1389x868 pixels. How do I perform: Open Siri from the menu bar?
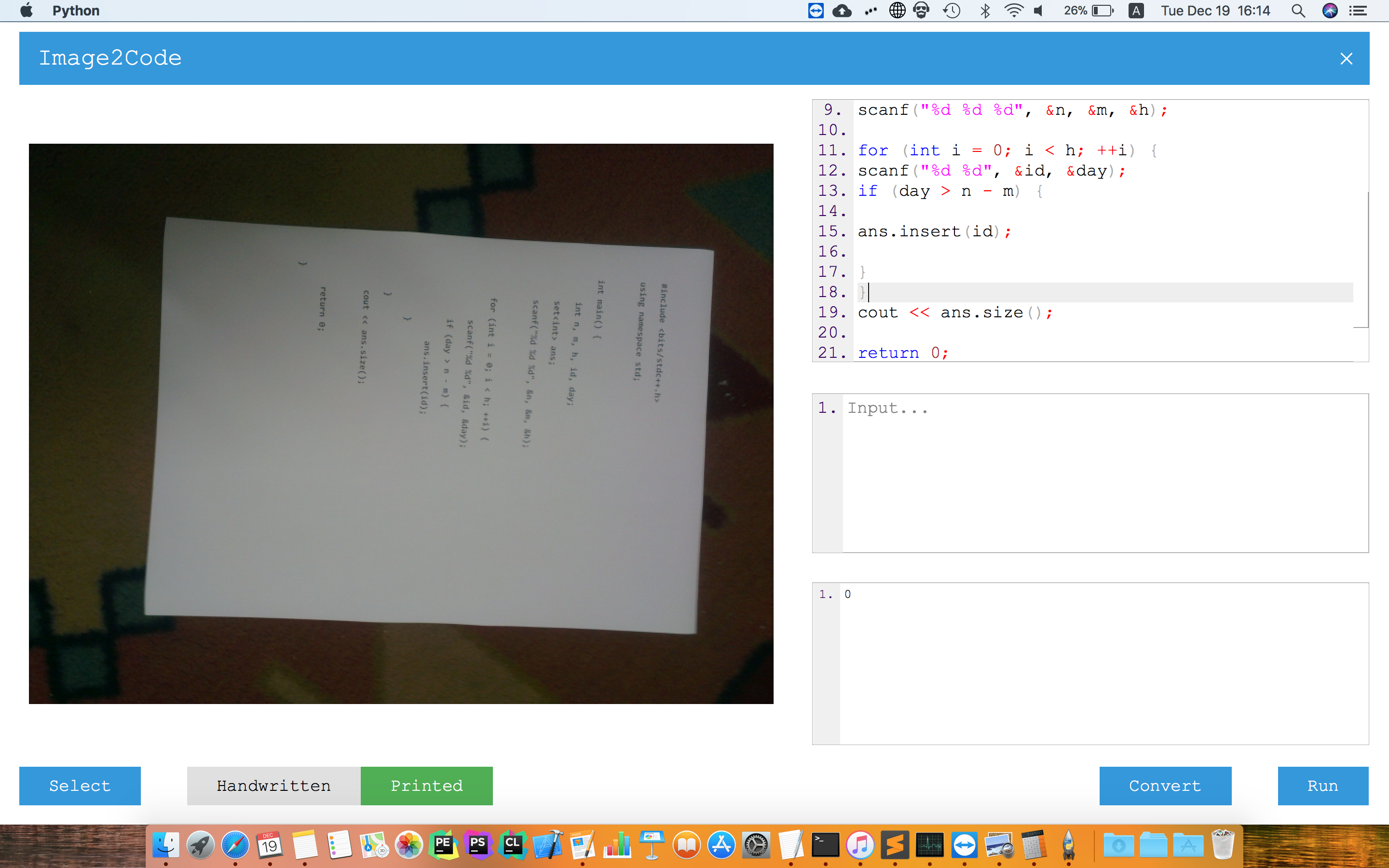1329,10
